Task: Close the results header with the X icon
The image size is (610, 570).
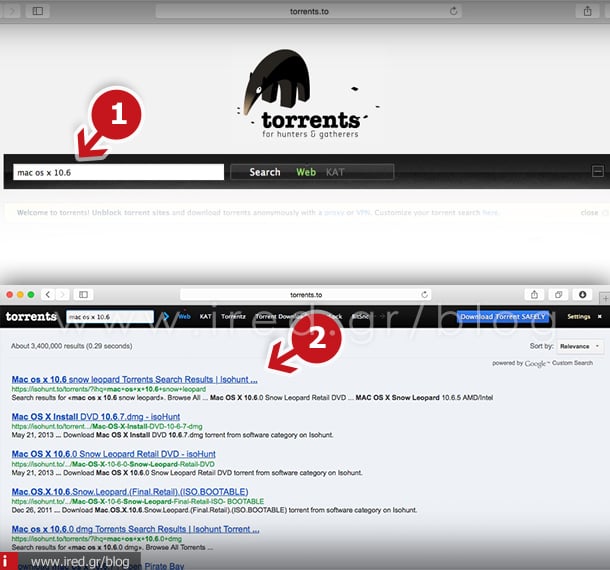Action: 599,316
